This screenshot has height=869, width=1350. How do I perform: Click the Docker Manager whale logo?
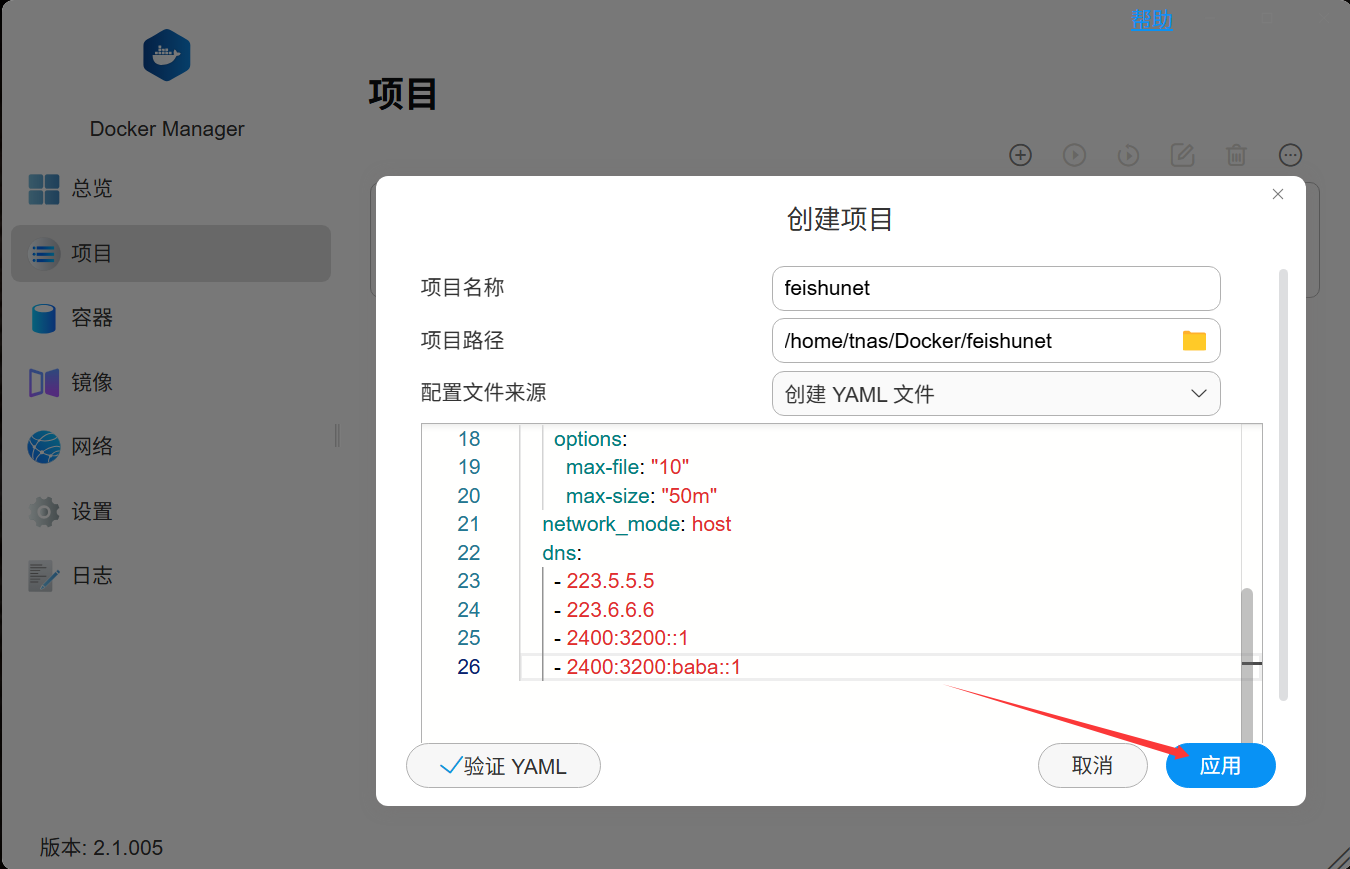pos(167,55)
